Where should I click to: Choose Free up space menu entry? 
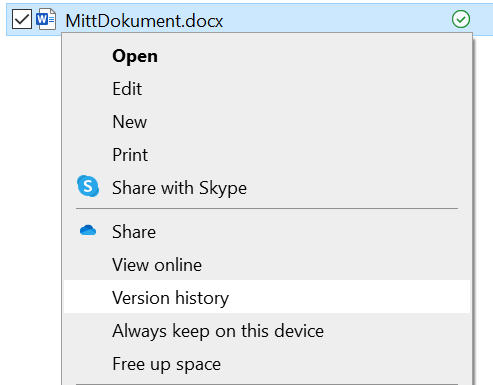267,364
